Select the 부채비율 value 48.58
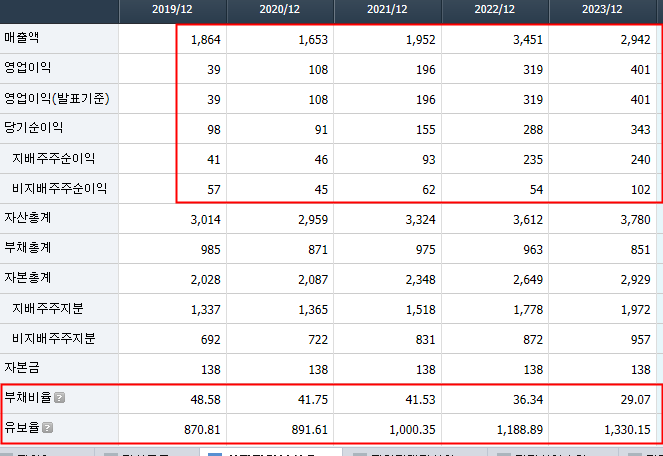The image size is (663, 456). click(205, 400)
